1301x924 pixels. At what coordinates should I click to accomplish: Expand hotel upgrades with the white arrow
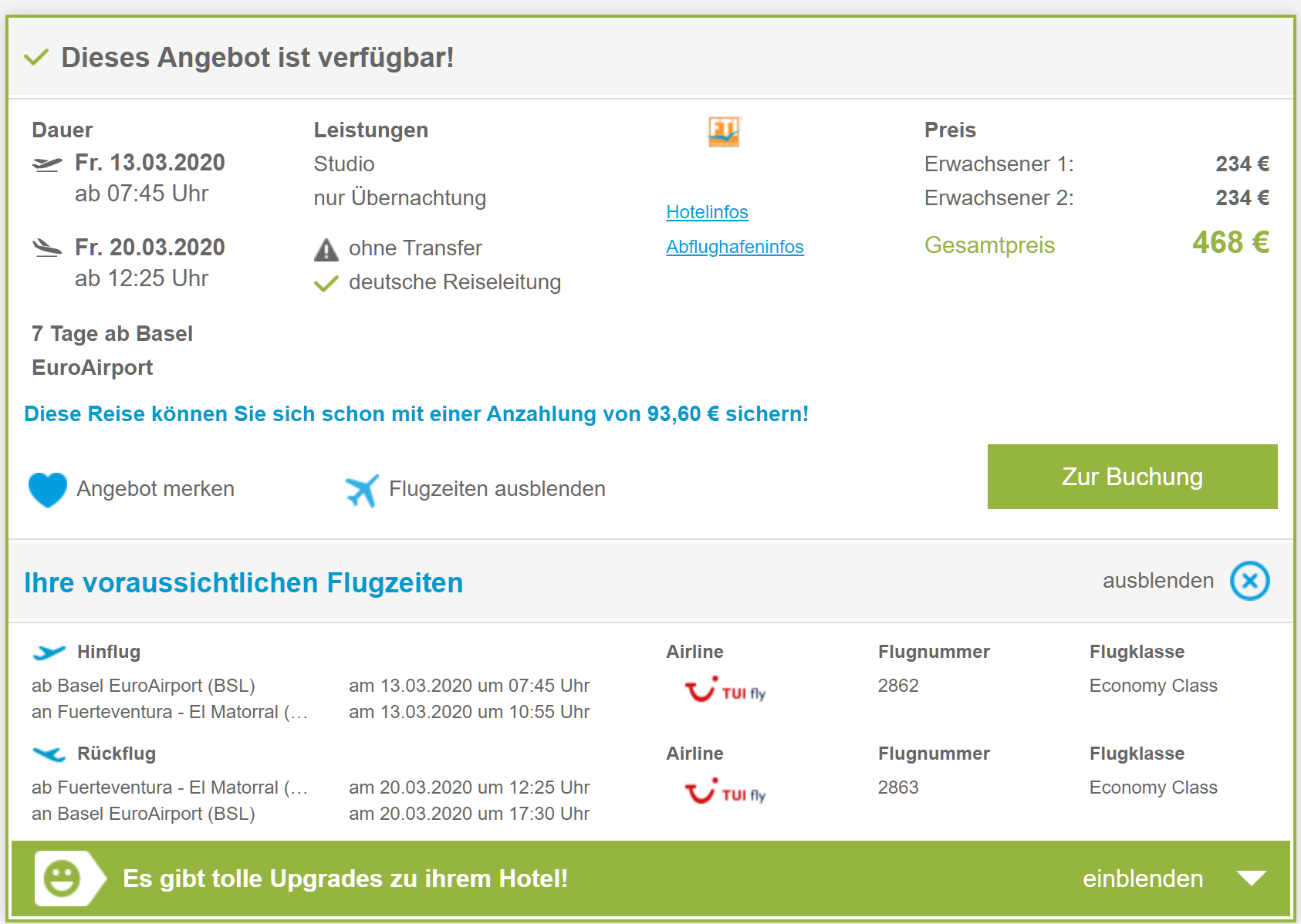tap(1251, 878)
